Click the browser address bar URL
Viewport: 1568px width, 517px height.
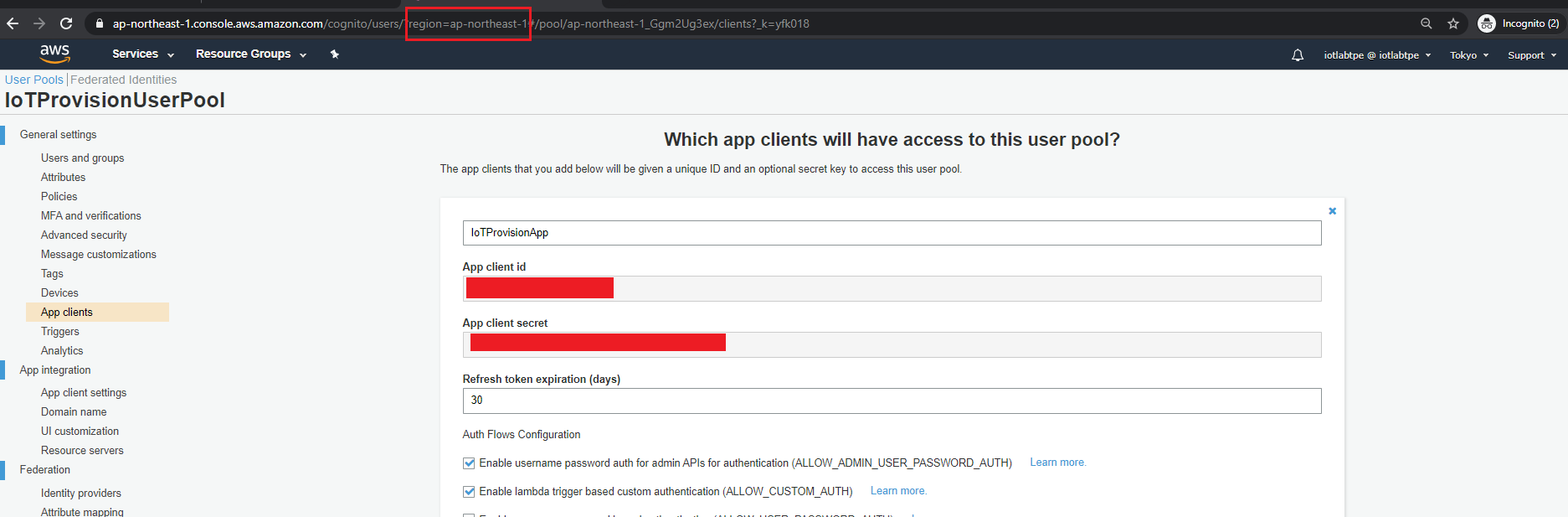click(x=461, y=23)
